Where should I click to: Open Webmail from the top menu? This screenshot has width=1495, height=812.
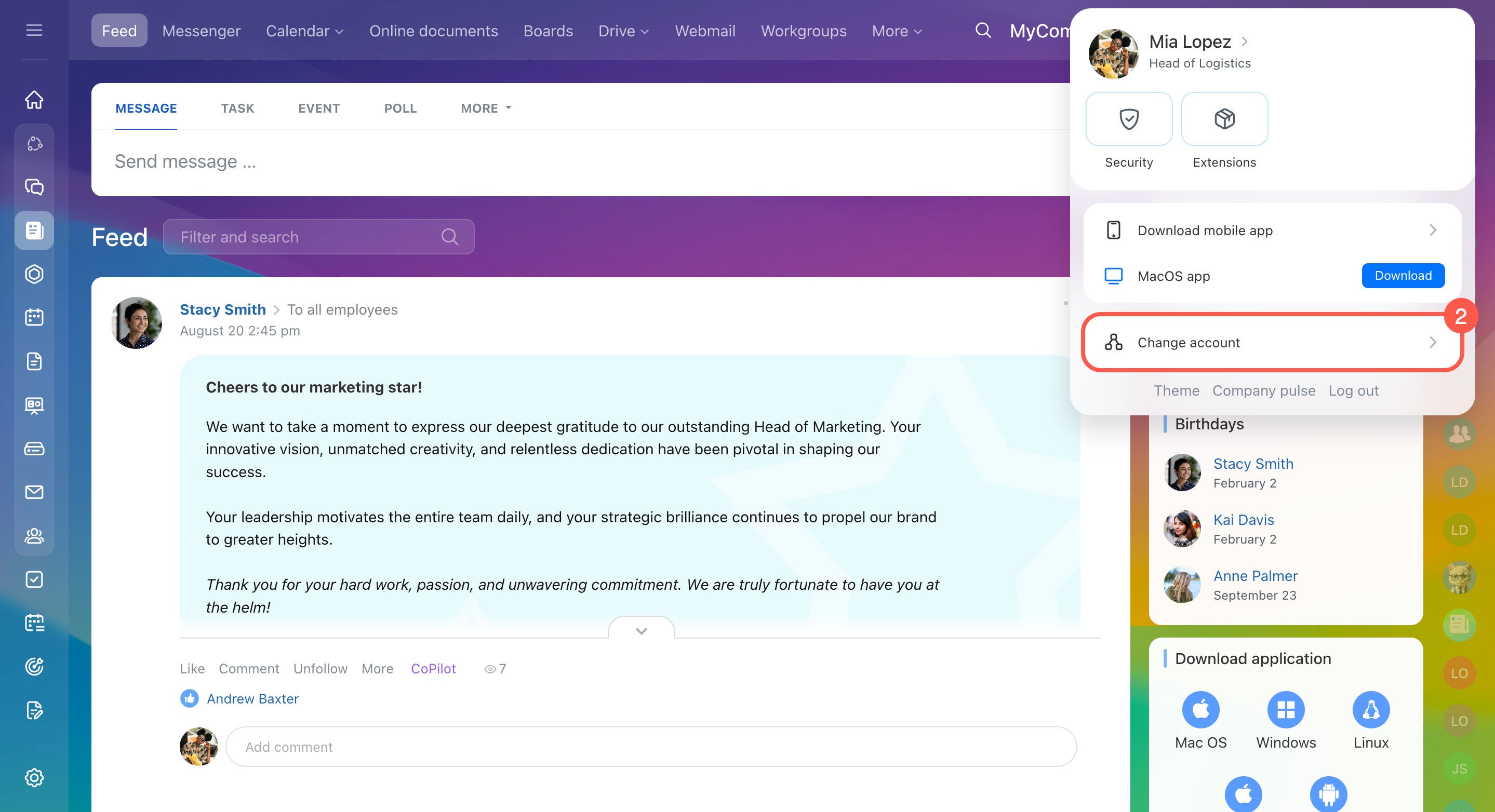(704, 31)
